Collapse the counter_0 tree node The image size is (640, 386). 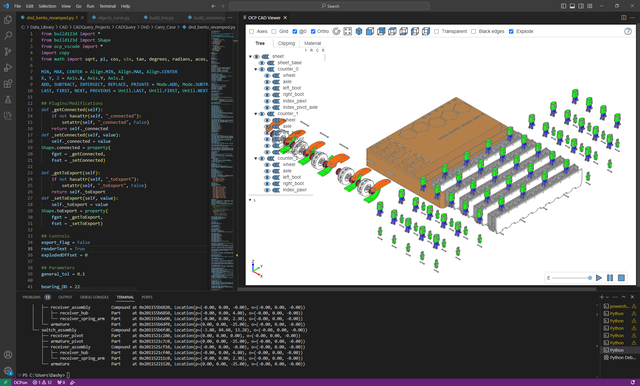point(256,69)
